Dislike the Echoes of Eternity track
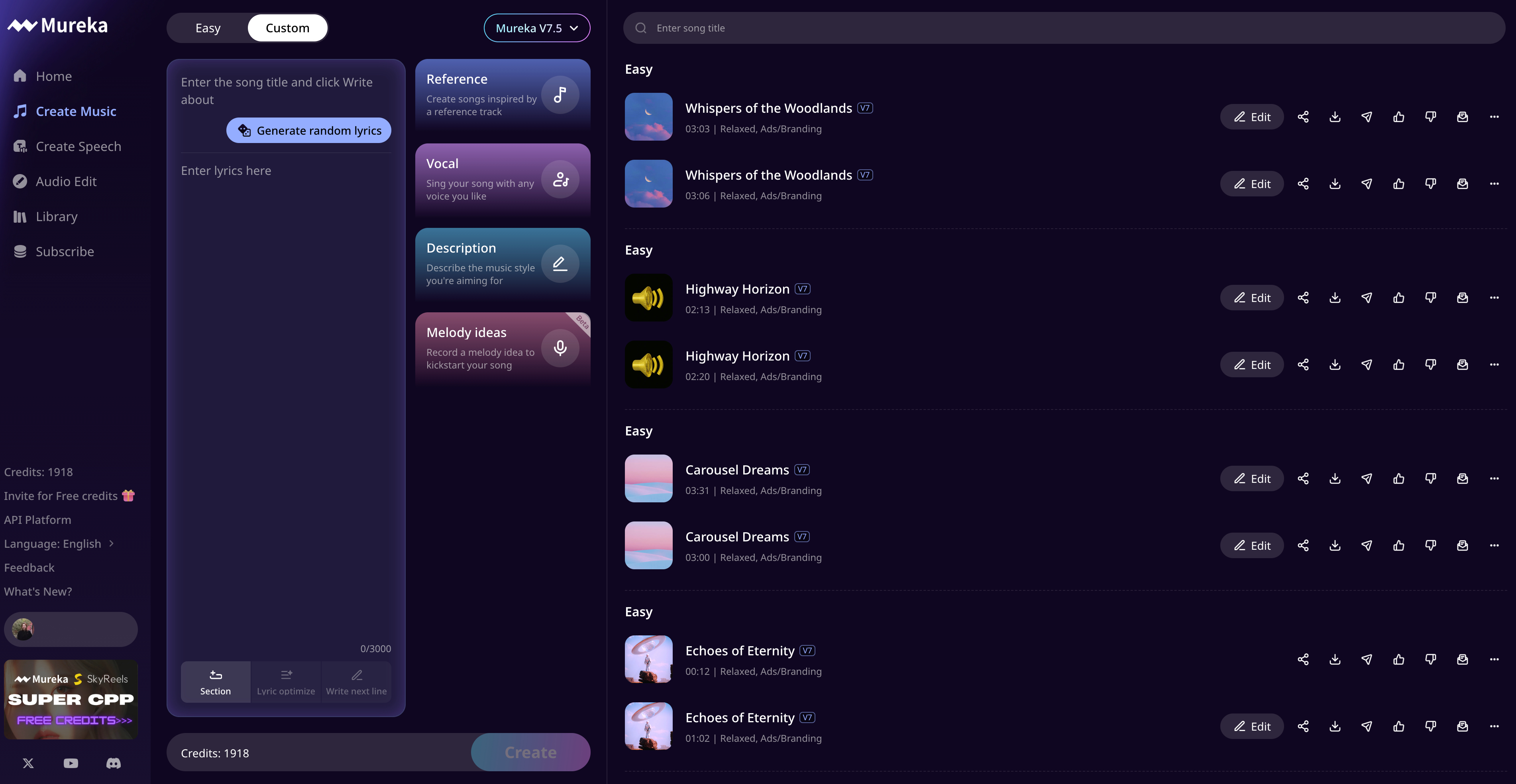This screenshot has height=784, width=1516. coord(1431,659)
